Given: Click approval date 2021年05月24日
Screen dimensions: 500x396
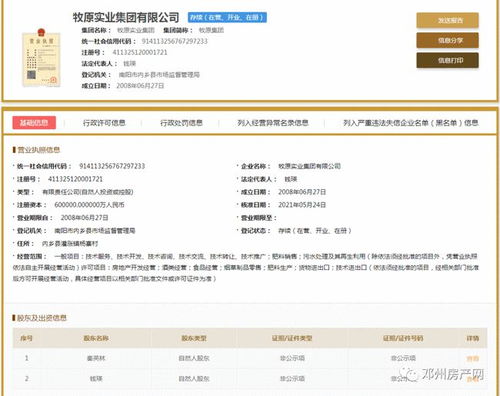Looking at the screenshot, I should 302,205.
